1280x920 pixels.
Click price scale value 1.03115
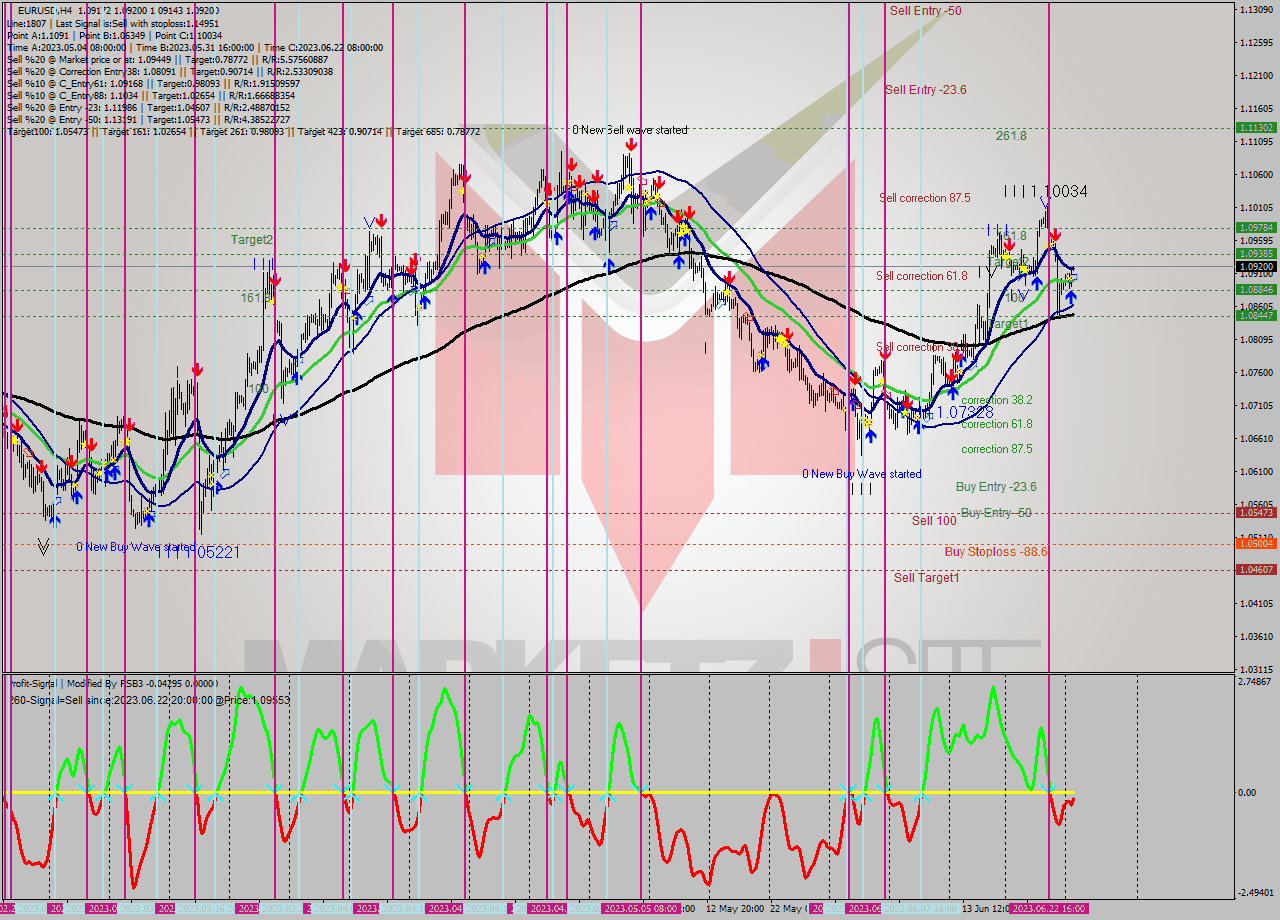[1256, 669]
